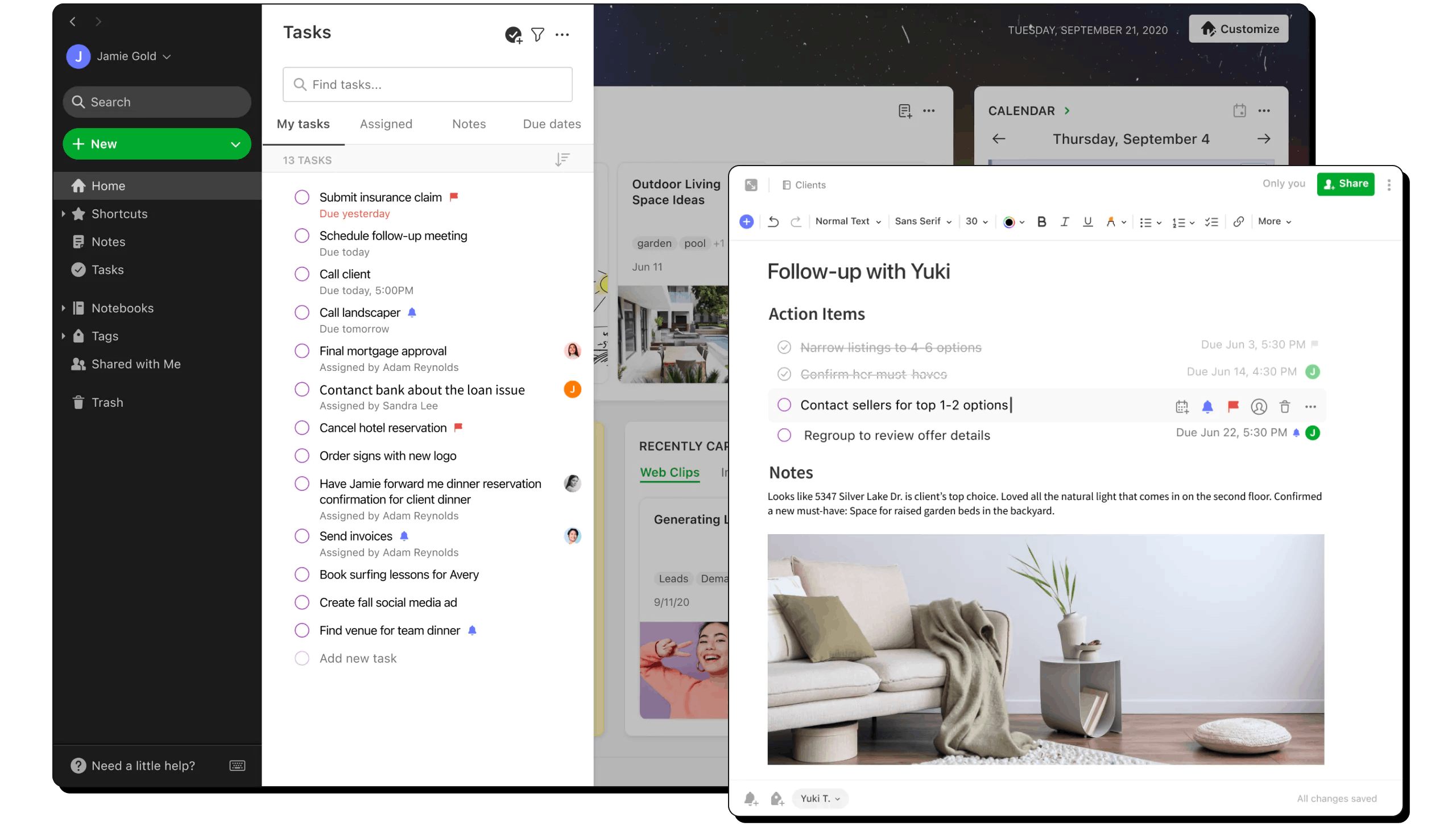Click the Find tasks search input field
1456x826 pixels.
427,84
